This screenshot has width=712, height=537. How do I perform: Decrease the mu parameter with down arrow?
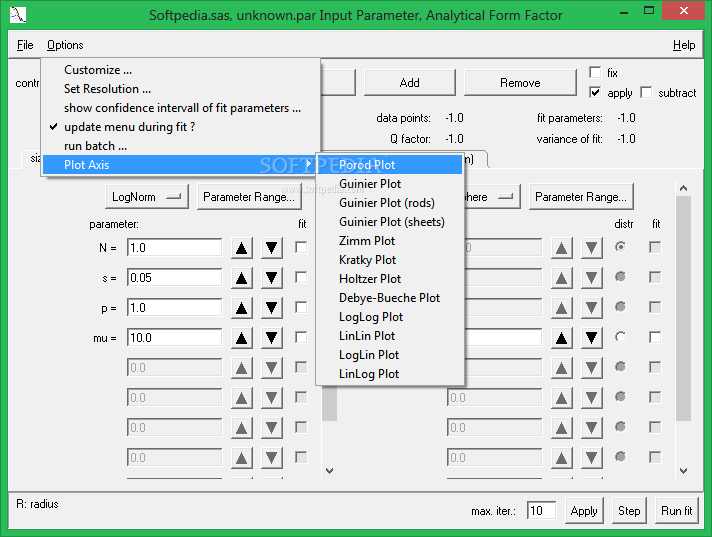pyautogui.click(x=272, y=338)
